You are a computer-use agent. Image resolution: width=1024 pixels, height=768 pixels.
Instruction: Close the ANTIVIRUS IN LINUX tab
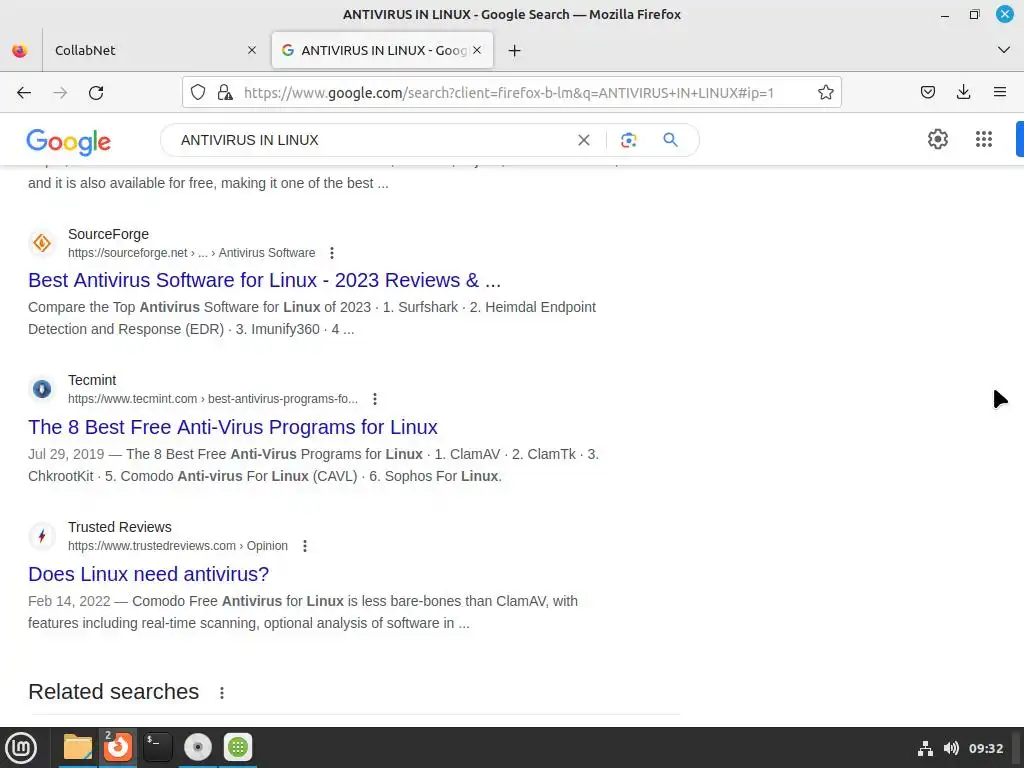click(477, 50)
